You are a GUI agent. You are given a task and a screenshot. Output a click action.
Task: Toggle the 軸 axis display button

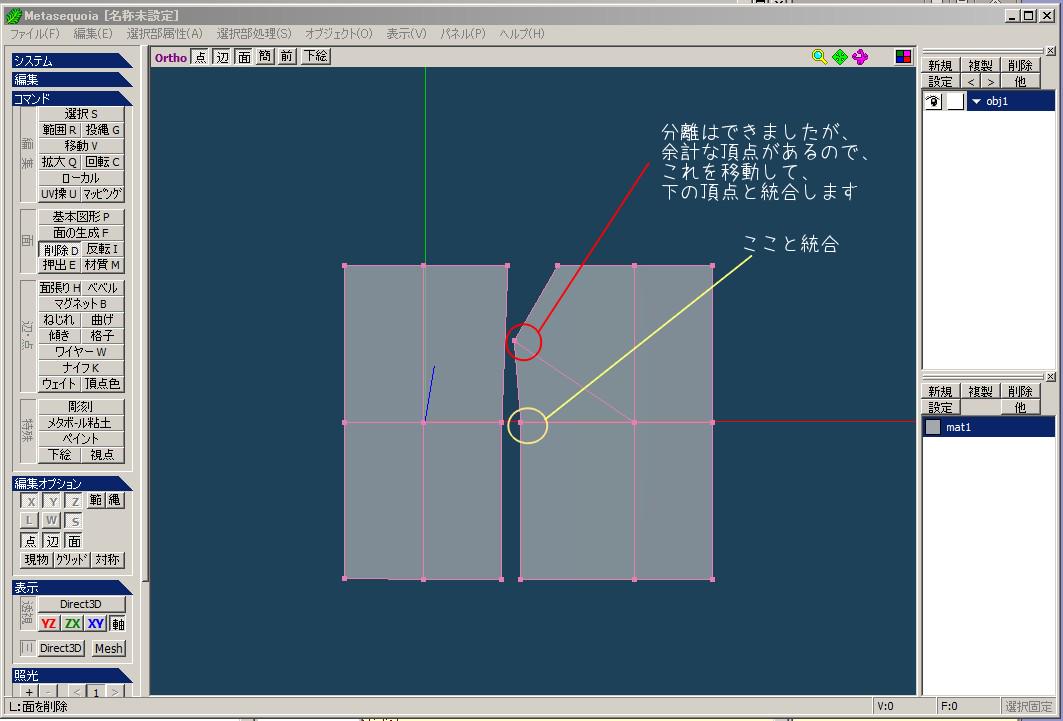coord(117,623)
